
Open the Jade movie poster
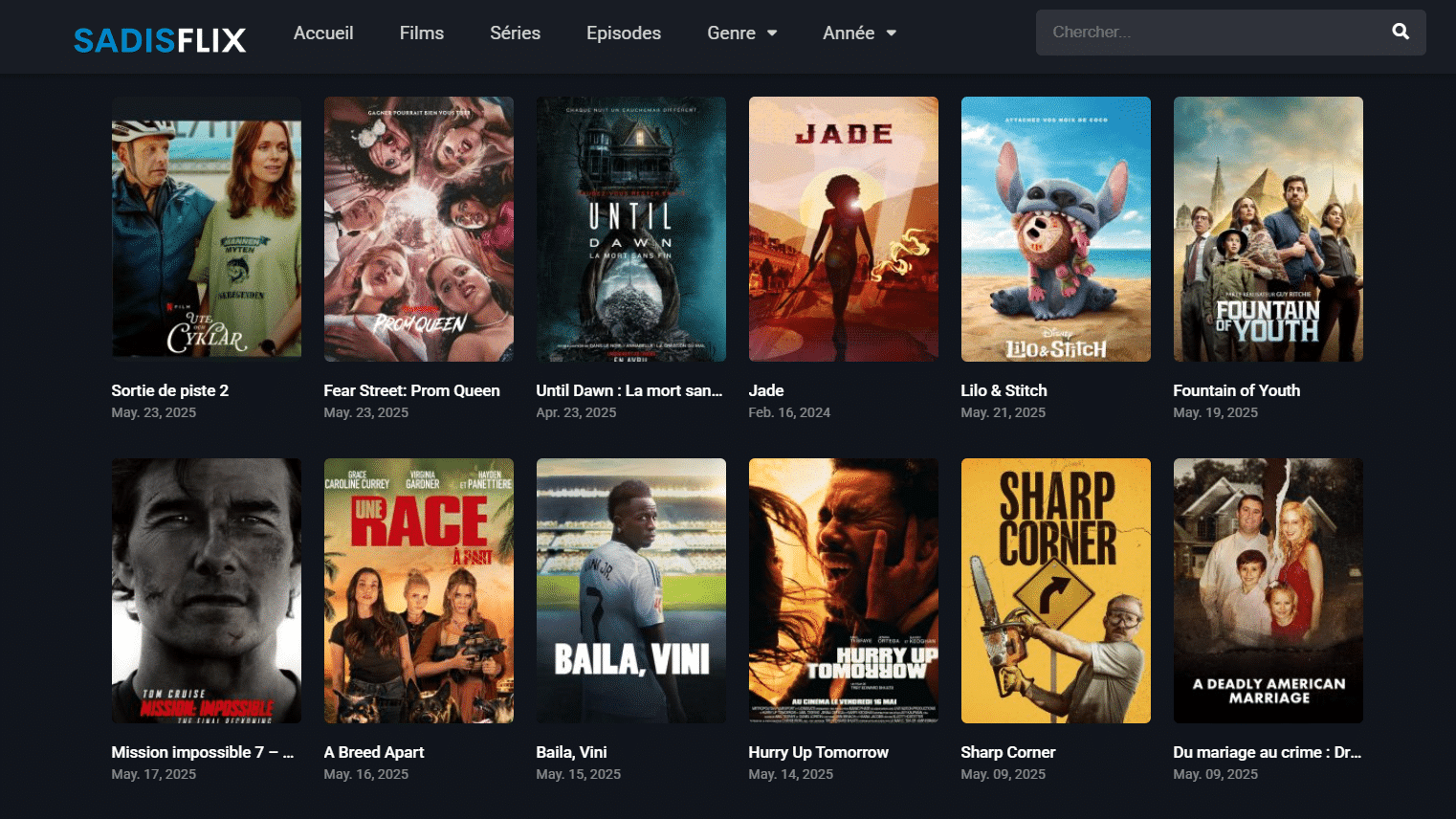pyautogui.click(x=843, y=229)
